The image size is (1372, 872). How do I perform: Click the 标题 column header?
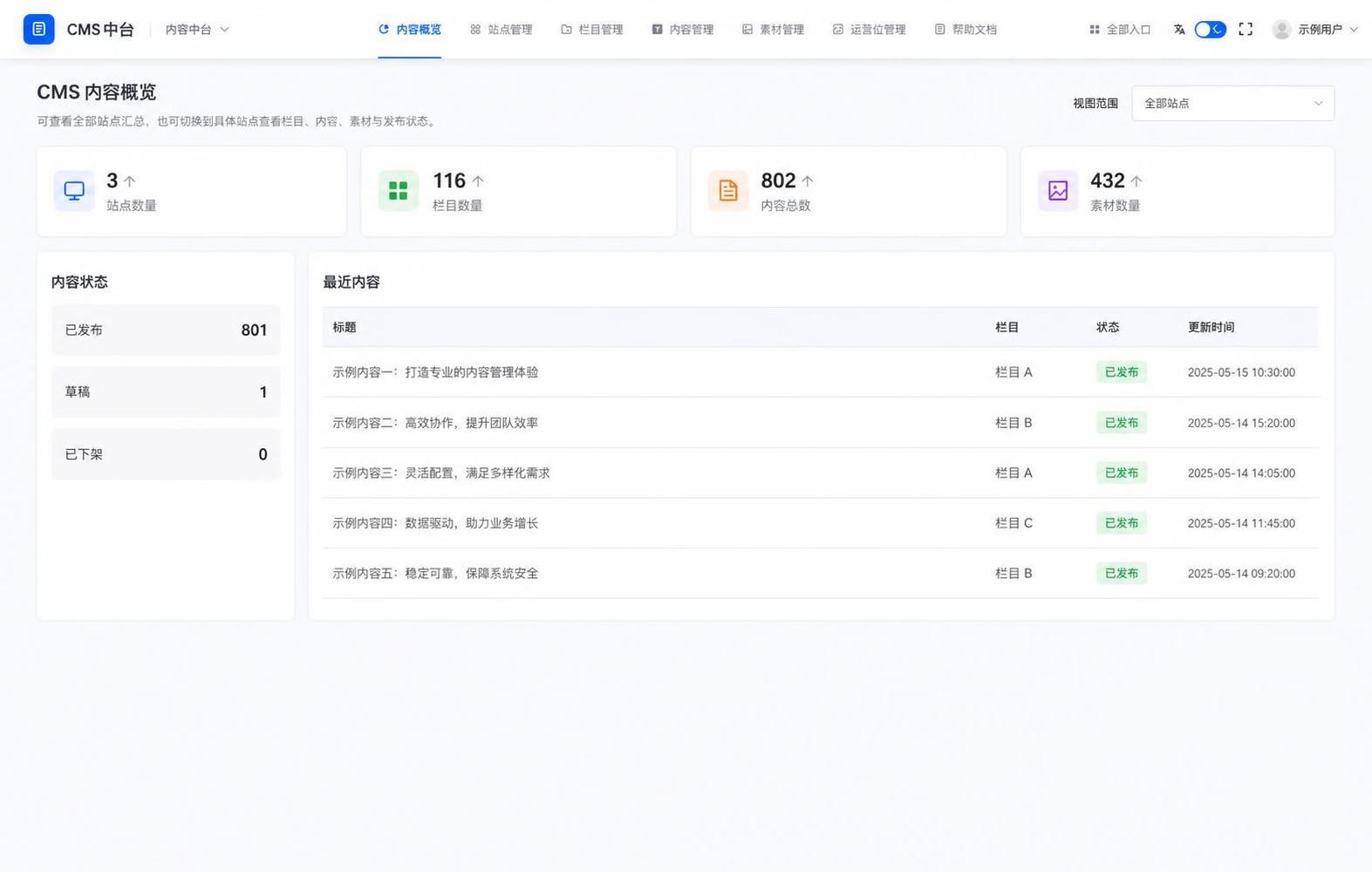tap(345, 327)
